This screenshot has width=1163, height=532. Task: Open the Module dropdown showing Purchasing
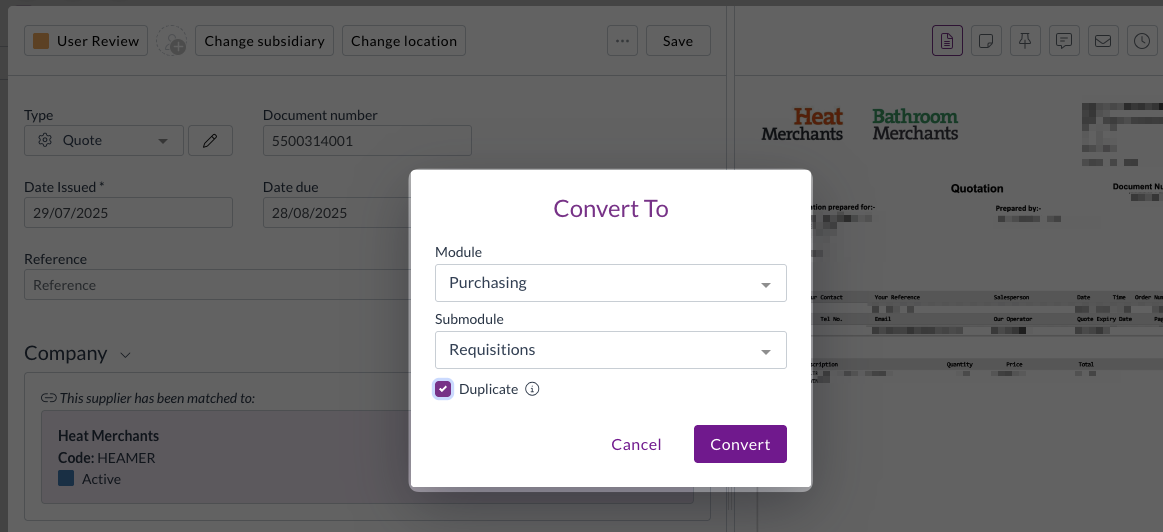pos(610,283)
